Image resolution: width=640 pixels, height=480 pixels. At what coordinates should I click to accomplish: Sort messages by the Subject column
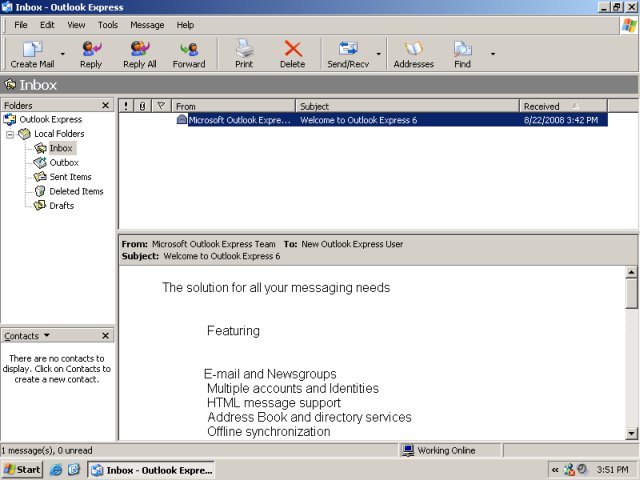[407, 106]
